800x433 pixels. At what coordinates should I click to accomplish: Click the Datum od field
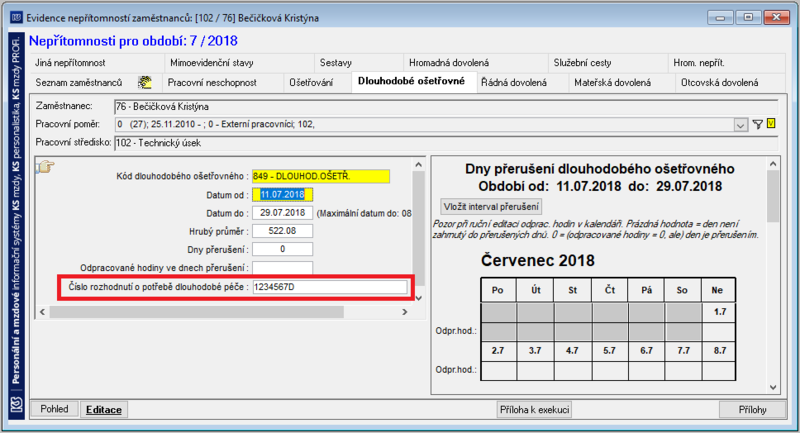pyautogui.click(x=282, y=195)
